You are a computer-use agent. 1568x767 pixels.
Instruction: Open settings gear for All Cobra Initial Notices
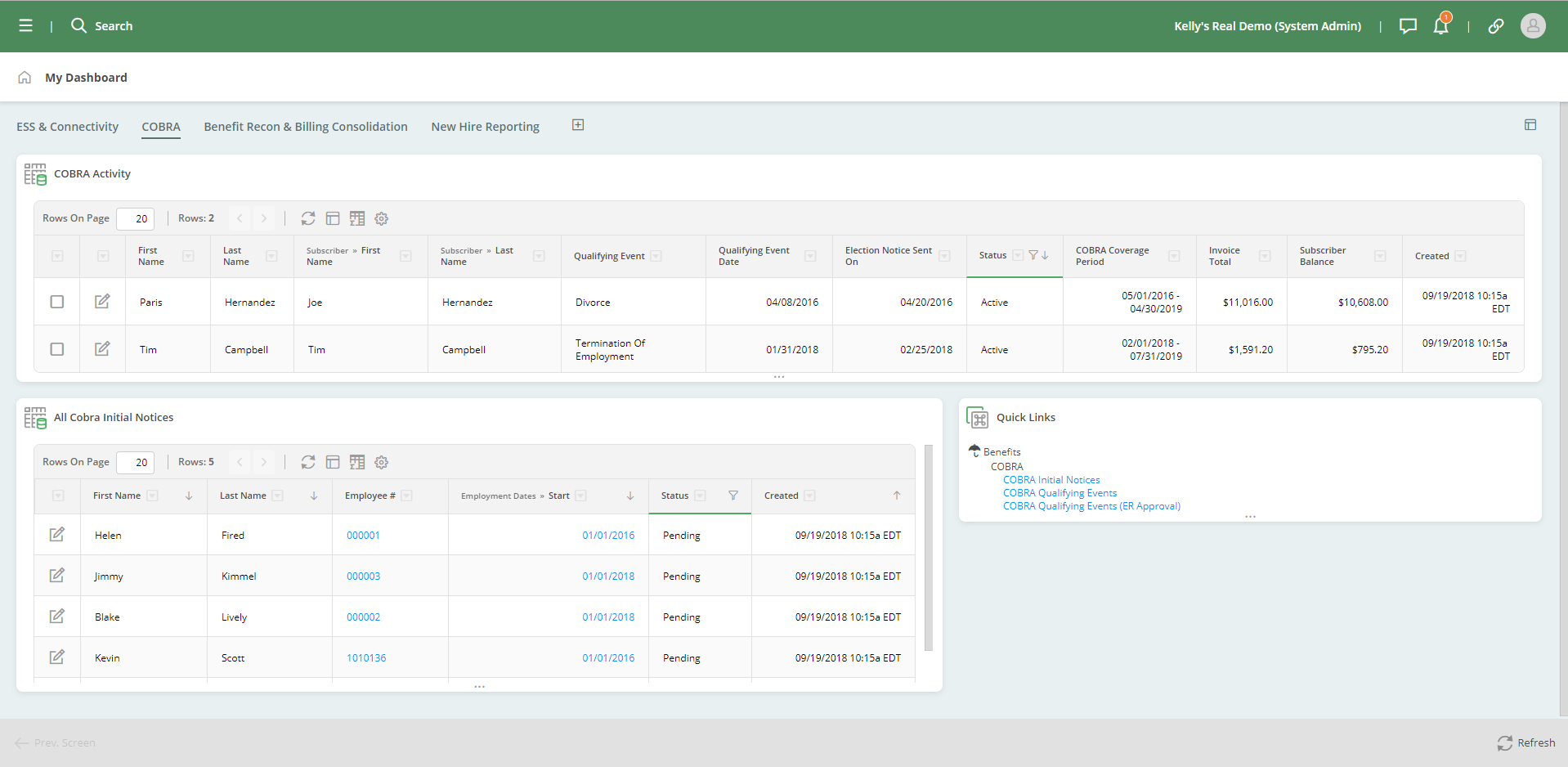(x=381, y=462)
